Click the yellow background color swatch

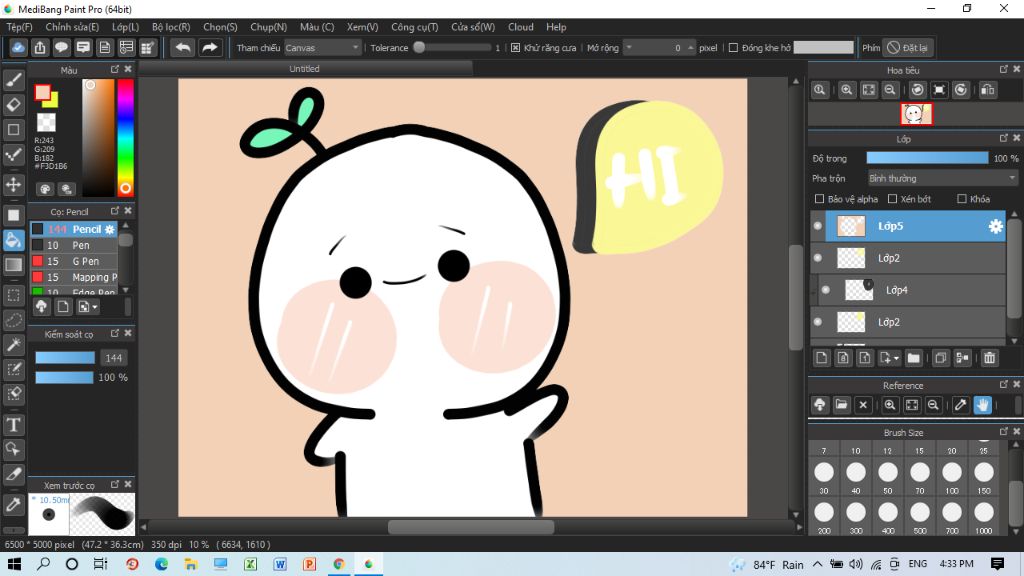tap(52, 100)
